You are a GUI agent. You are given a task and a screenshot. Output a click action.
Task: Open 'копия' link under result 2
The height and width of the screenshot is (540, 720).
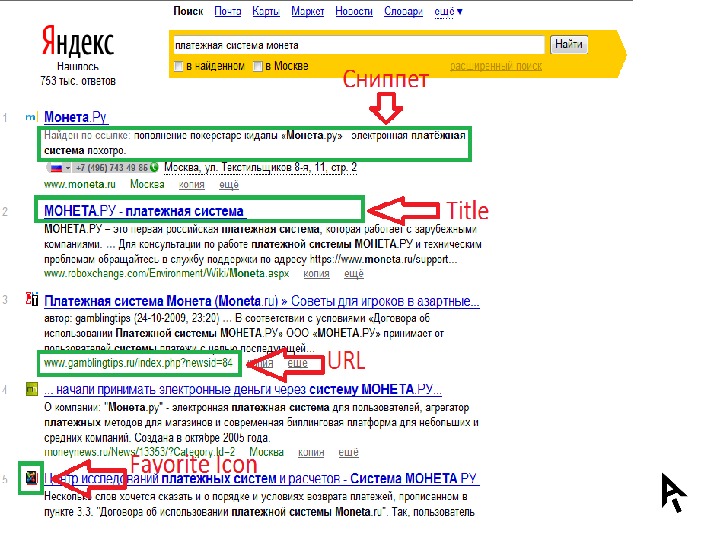(x=316, y=274)
